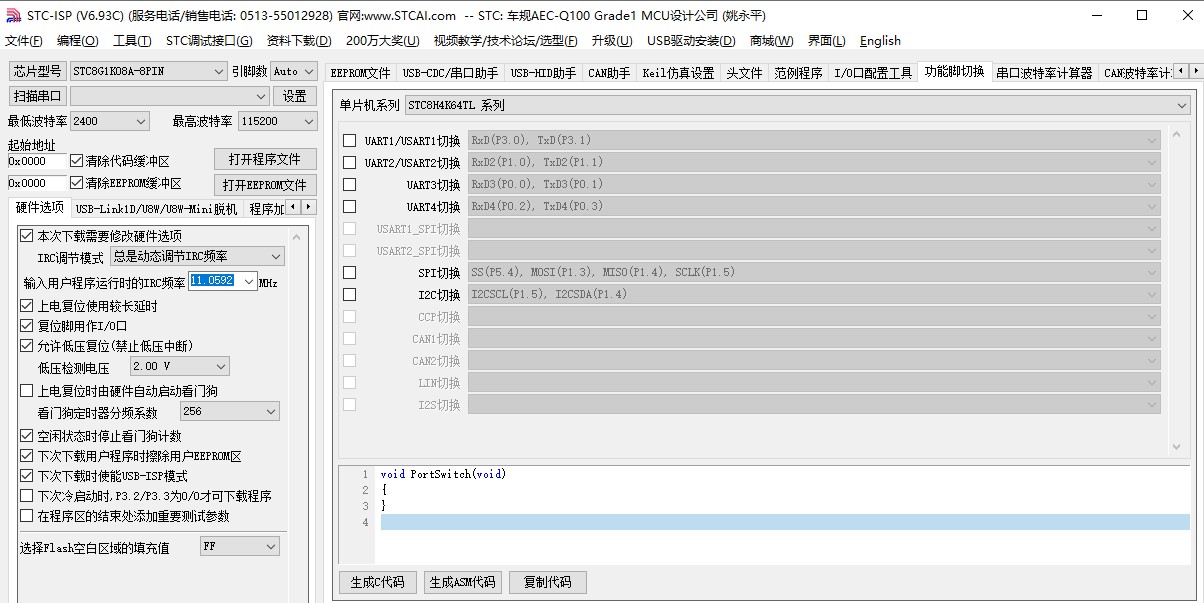Click 生成ASM代码 button
1204x603 pixels.
pyautogui.click(x=463, y=582)
